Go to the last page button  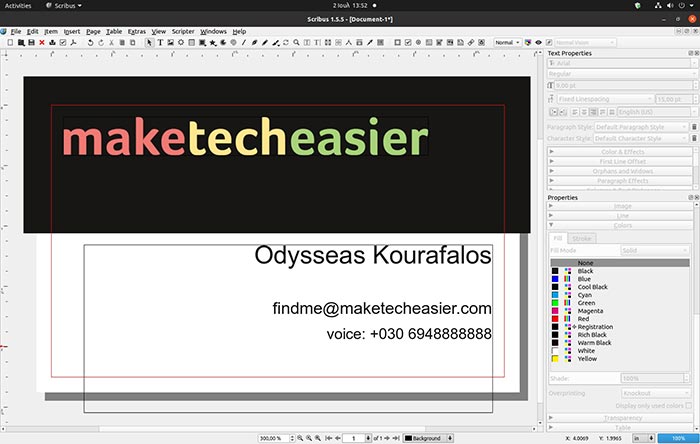(396, 438)
